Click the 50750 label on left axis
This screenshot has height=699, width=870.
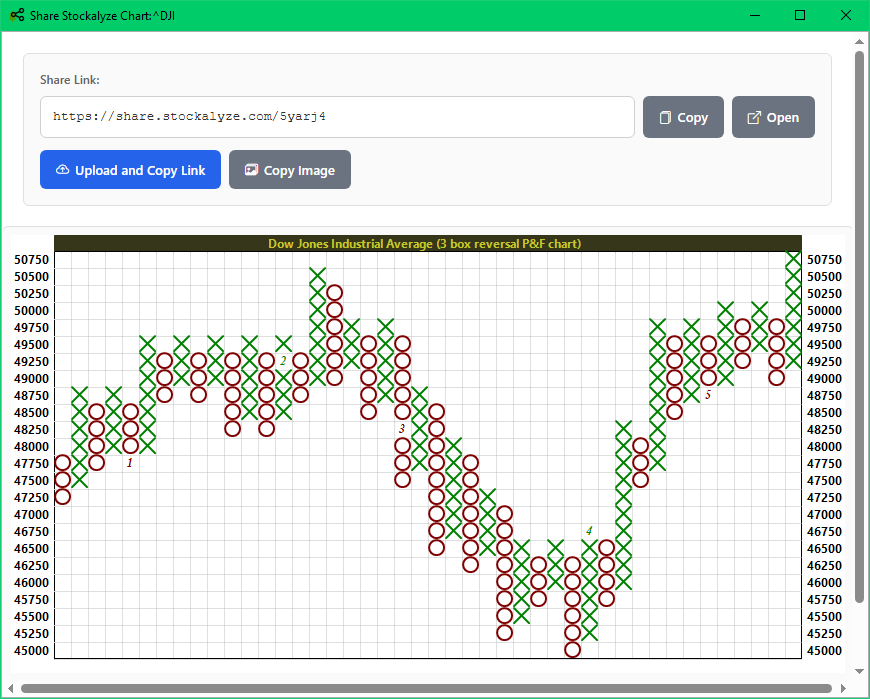(x=32, y=260)
